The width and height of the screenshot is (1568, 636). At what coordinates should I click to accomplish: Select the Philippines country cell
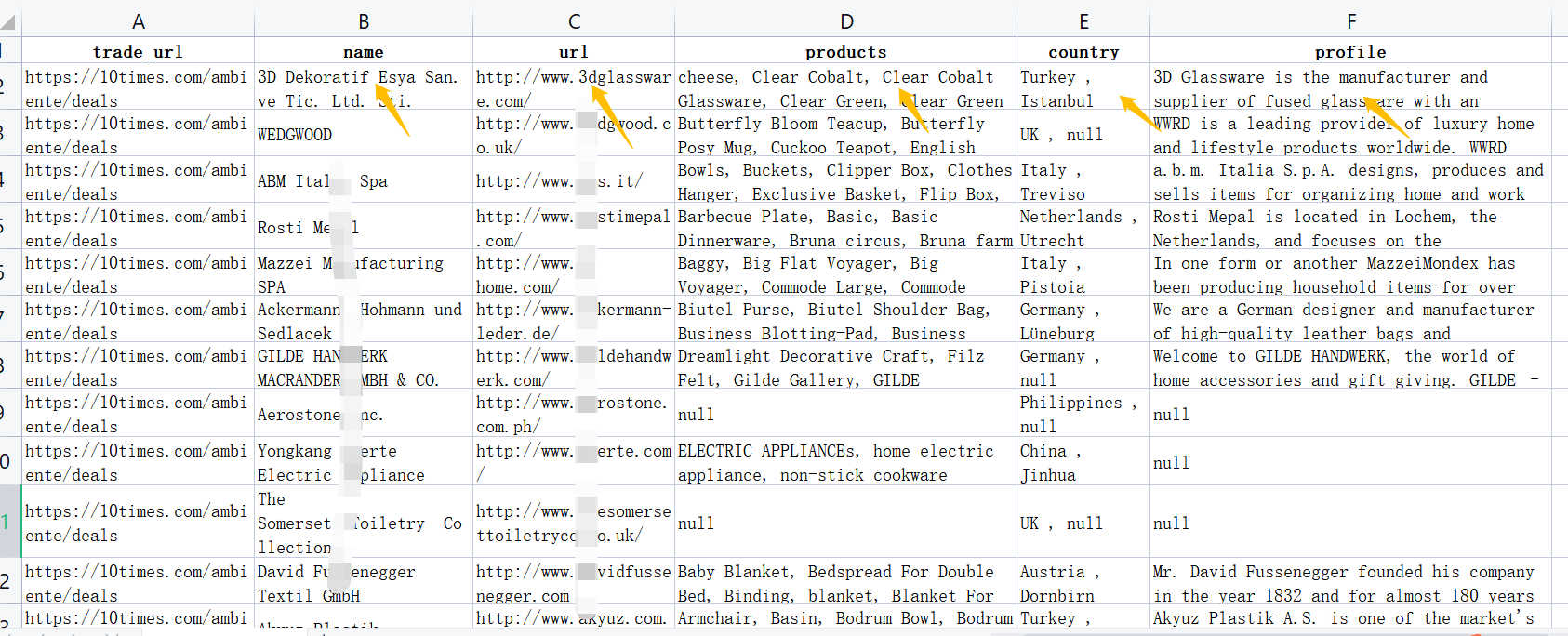(1083, 414)
